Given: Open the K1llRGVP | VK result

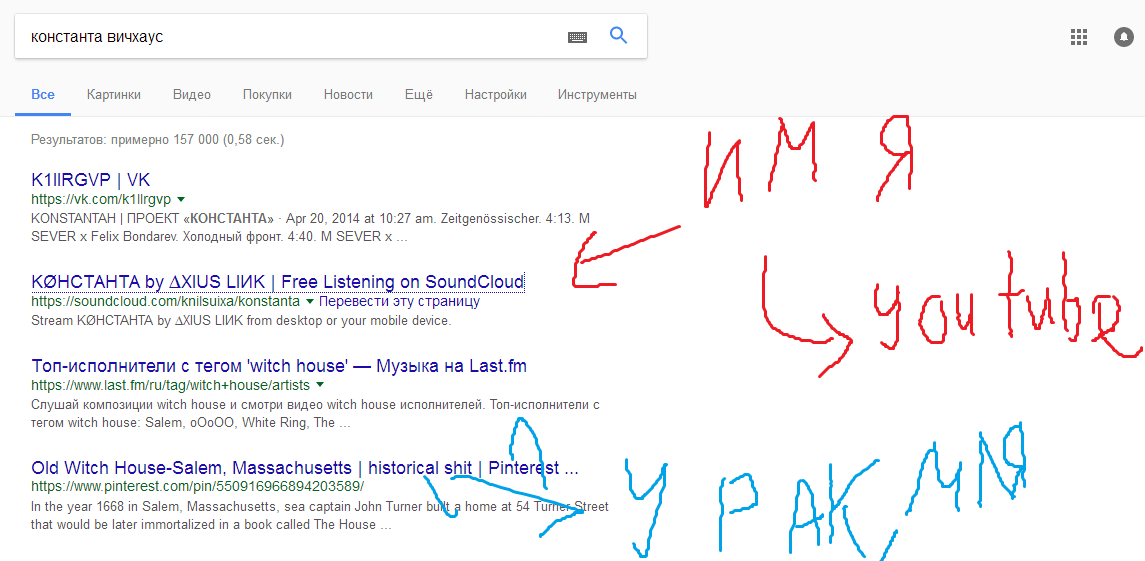Looking at the screenshot, I should [x=91, y=180].
